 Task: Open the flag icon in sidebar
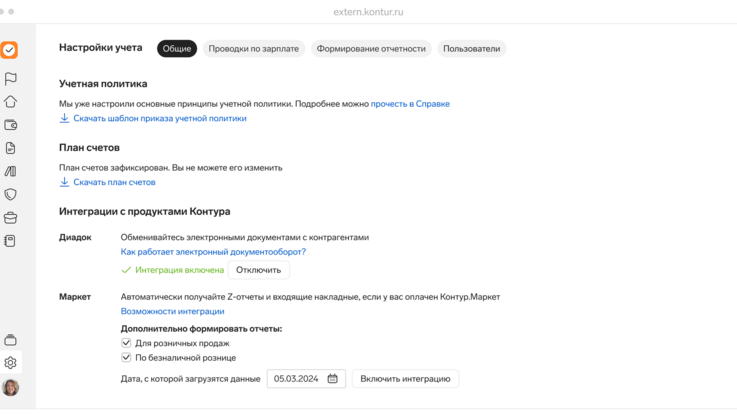11,79
